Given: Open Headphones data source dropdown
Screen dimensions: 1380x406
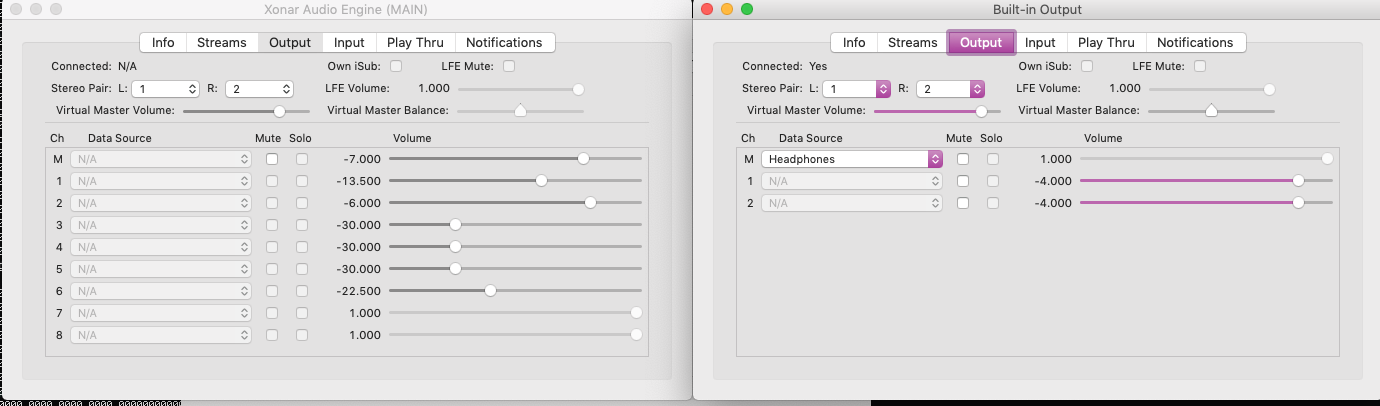Looking at the screenshot, I should coord(852,159).
